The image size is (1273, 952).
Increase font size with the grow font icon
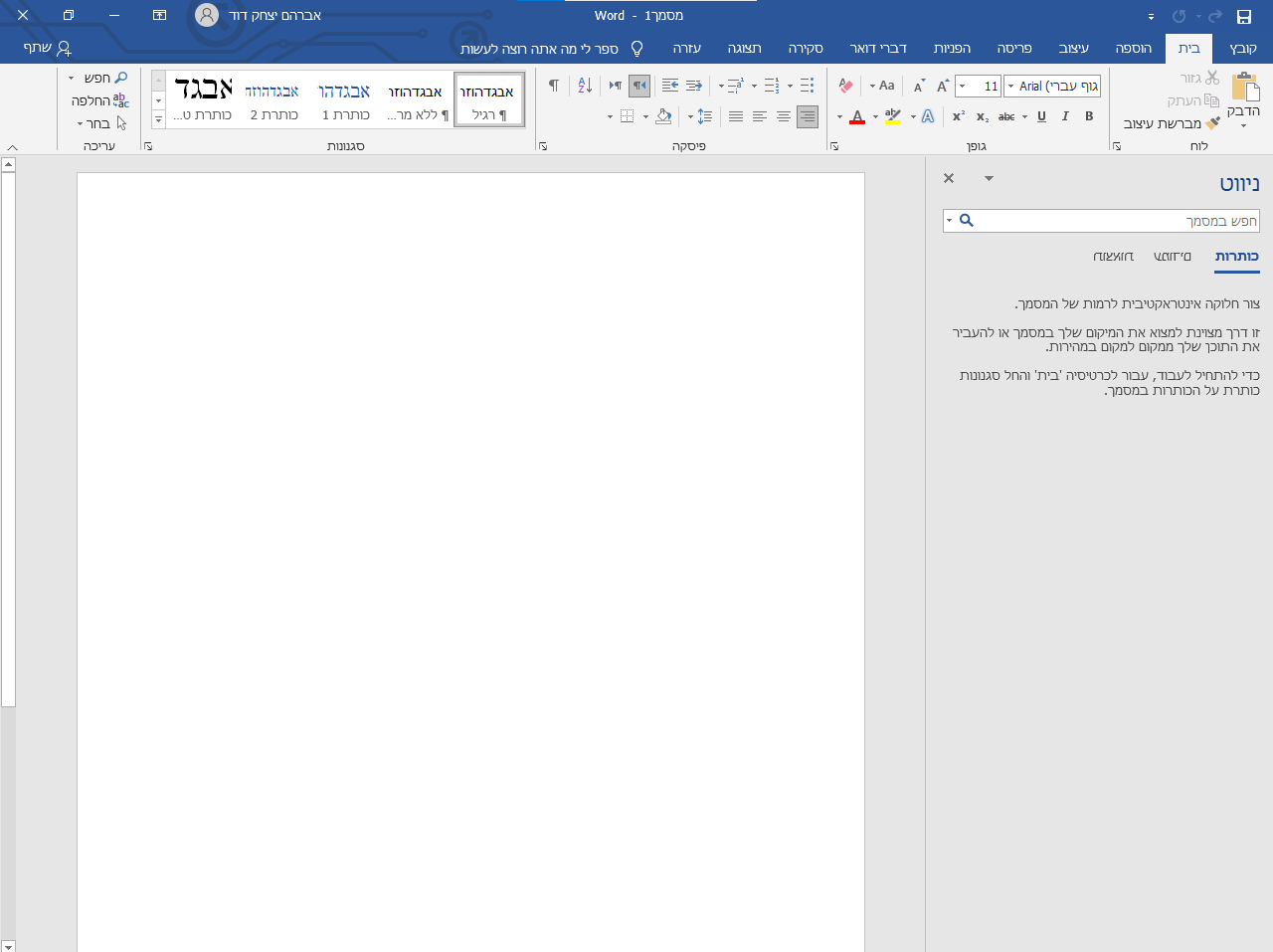[943, 86]
